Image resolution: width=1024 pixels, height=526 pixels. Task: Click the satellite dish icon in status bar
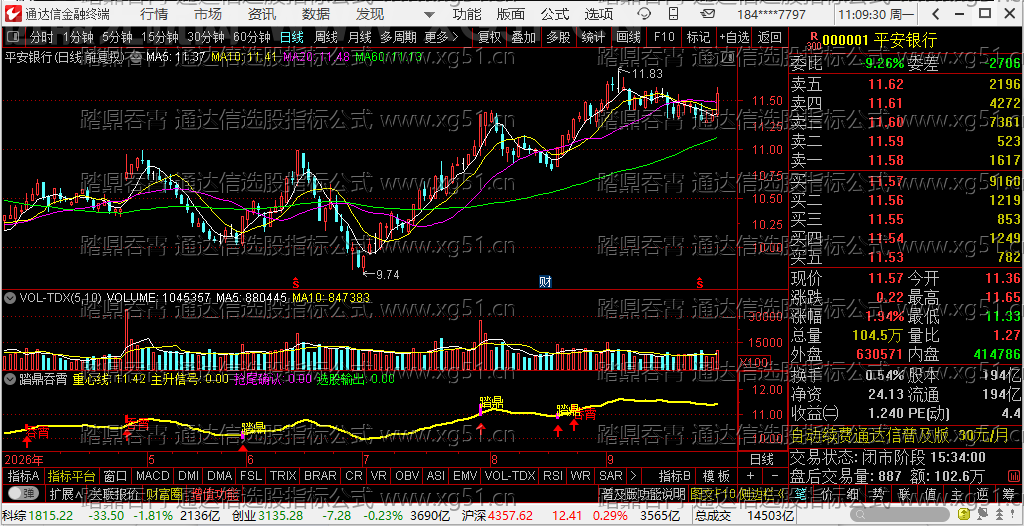[x=980, y=516]
